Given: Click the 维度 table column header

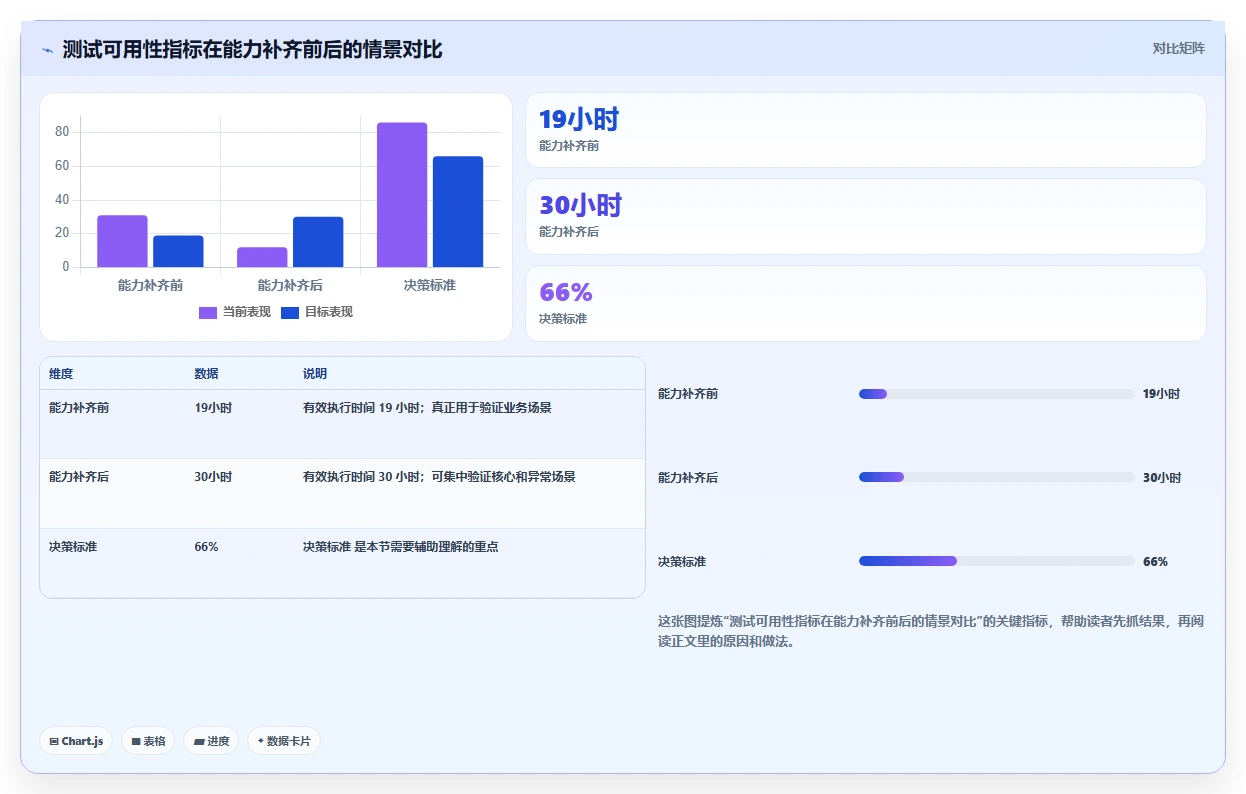Looking at the screenshot, I should (x=61, y=374).
